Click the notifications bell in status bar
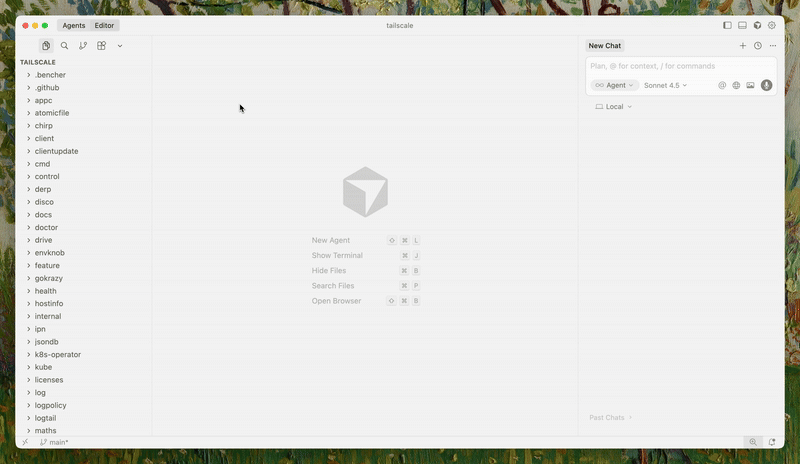 [772, 442]
